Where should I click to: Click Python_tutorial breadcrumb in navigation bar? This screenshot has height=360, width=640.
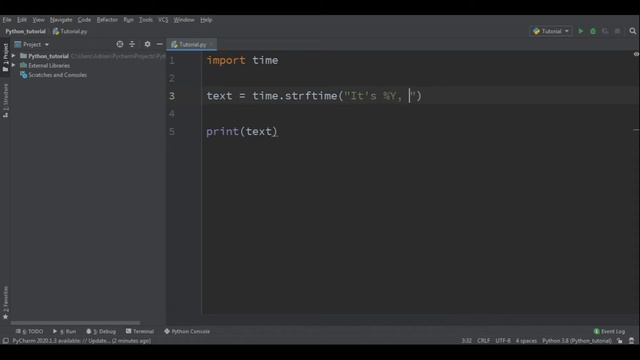click(x=25, y=31)
